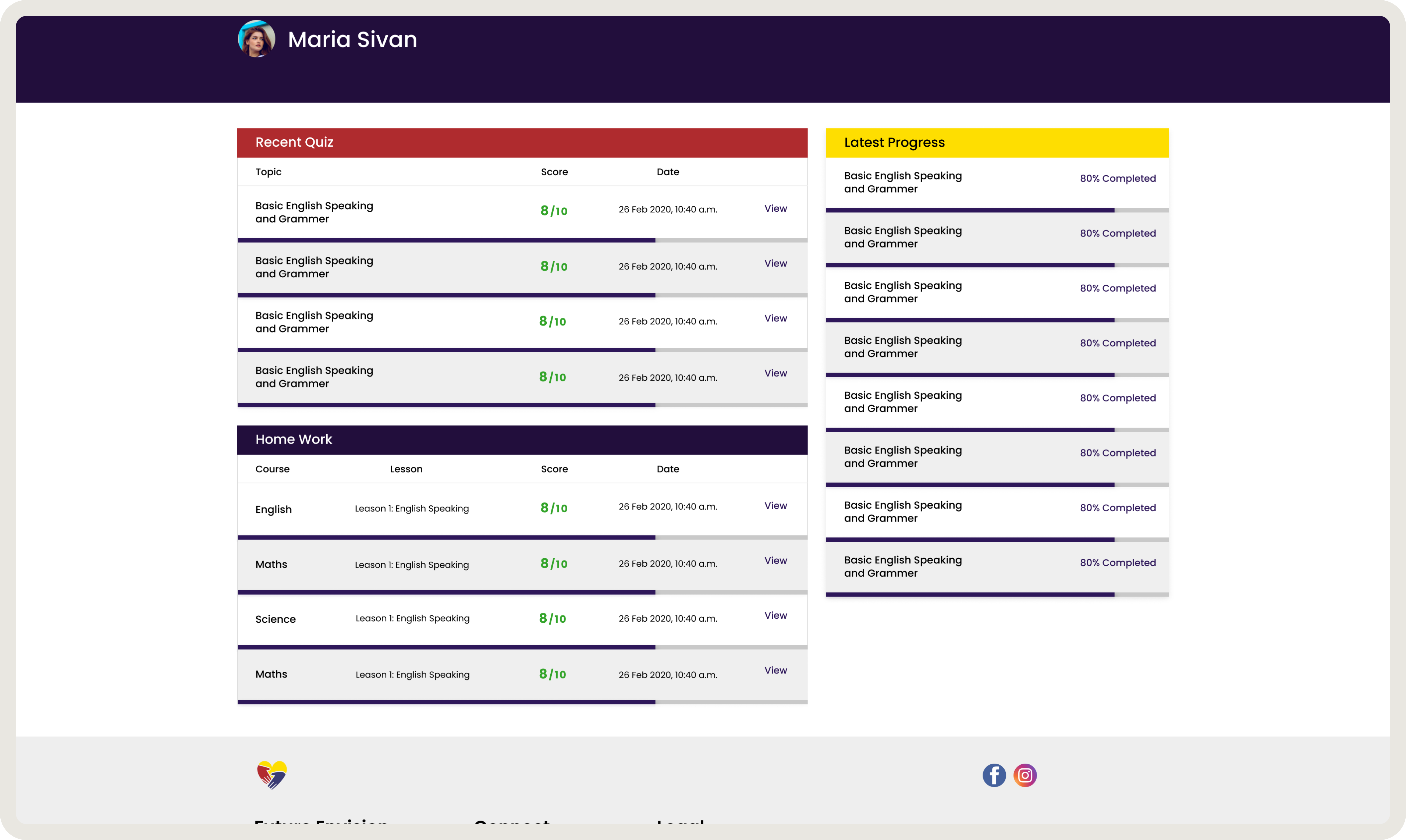Click the heart-hands footer logo
1406x840 pixels.
[x=272, y=774]
